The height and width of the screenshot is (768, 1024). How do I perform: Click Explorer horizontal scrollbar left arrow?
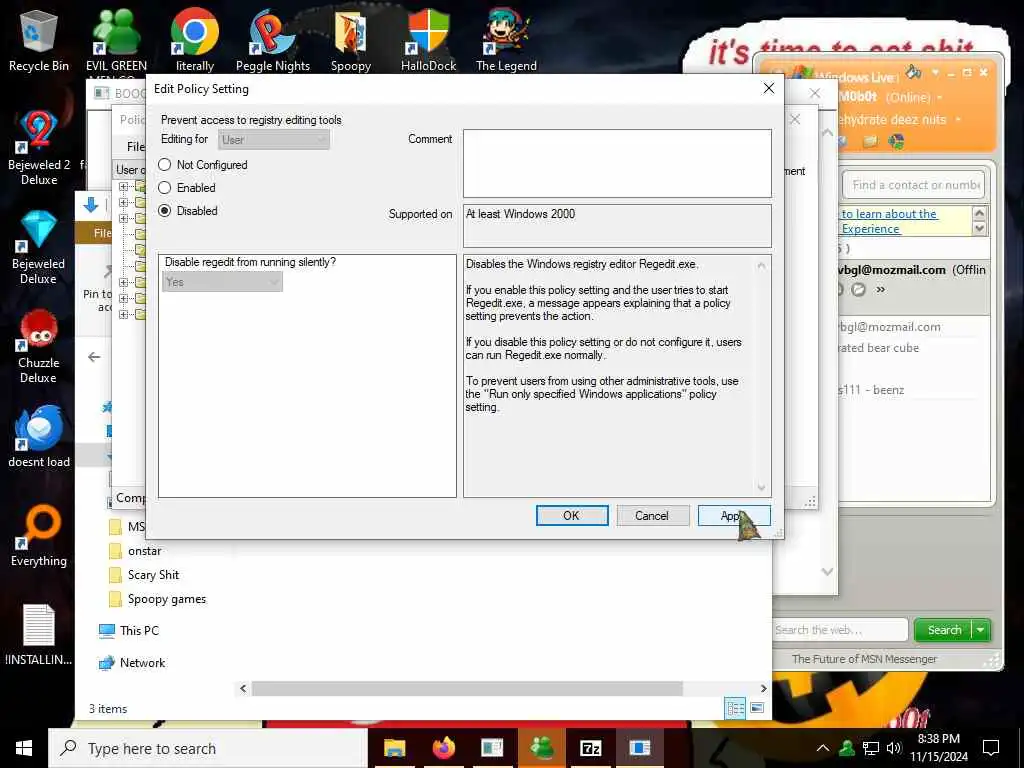click(244, 688)
